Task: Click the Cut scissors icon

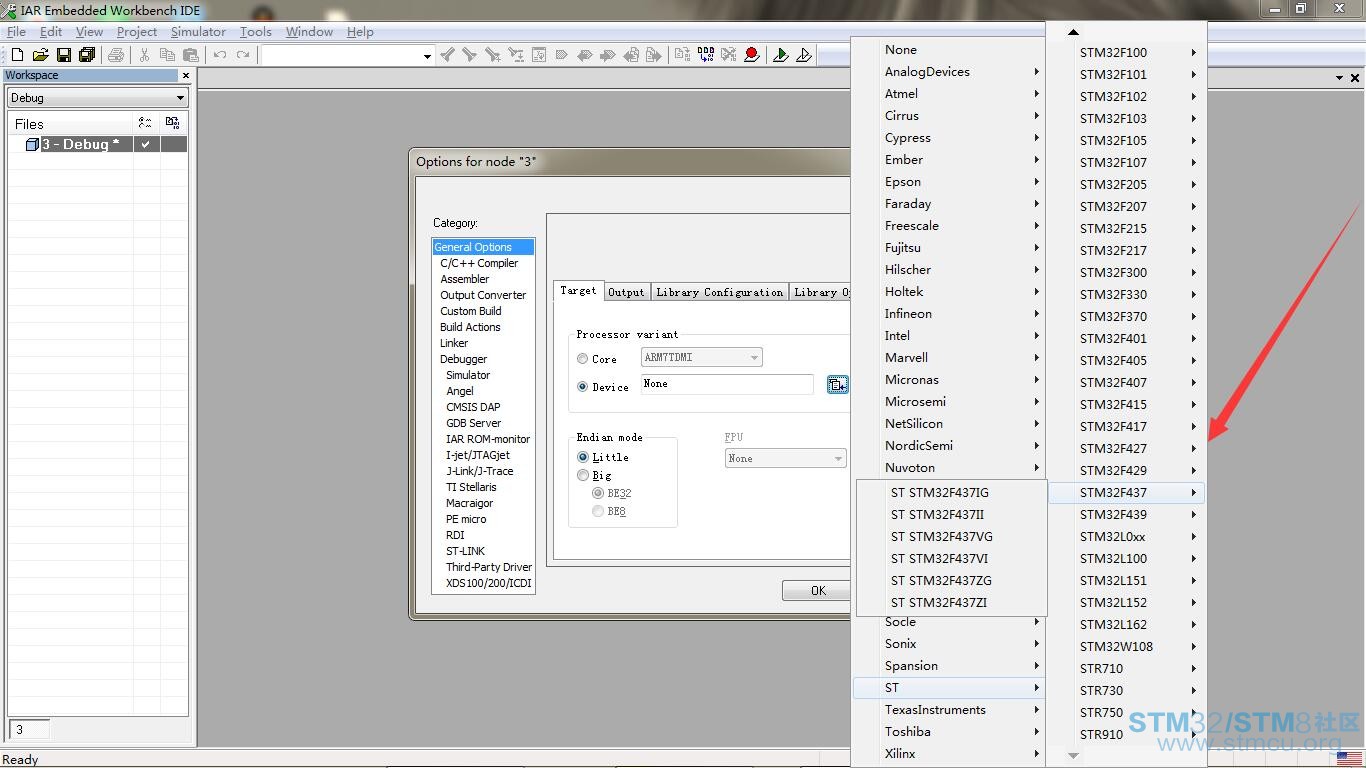Action: pos(144,55)
